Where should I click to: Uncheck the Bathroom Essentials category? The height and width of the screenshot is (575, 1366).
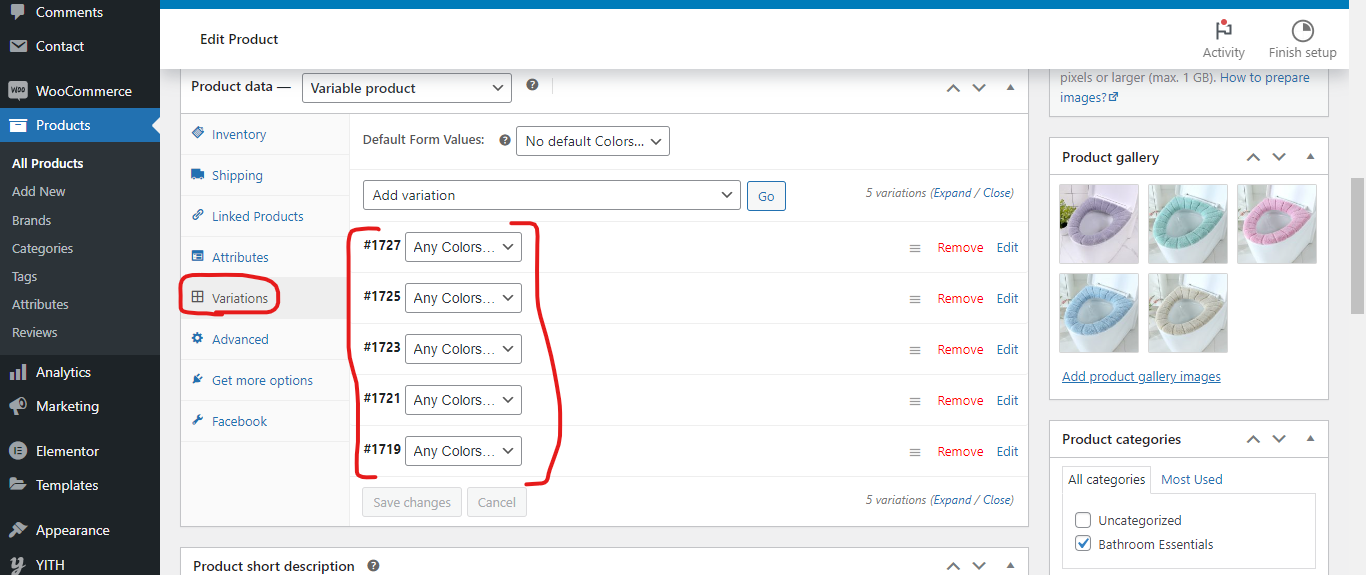1083,544
